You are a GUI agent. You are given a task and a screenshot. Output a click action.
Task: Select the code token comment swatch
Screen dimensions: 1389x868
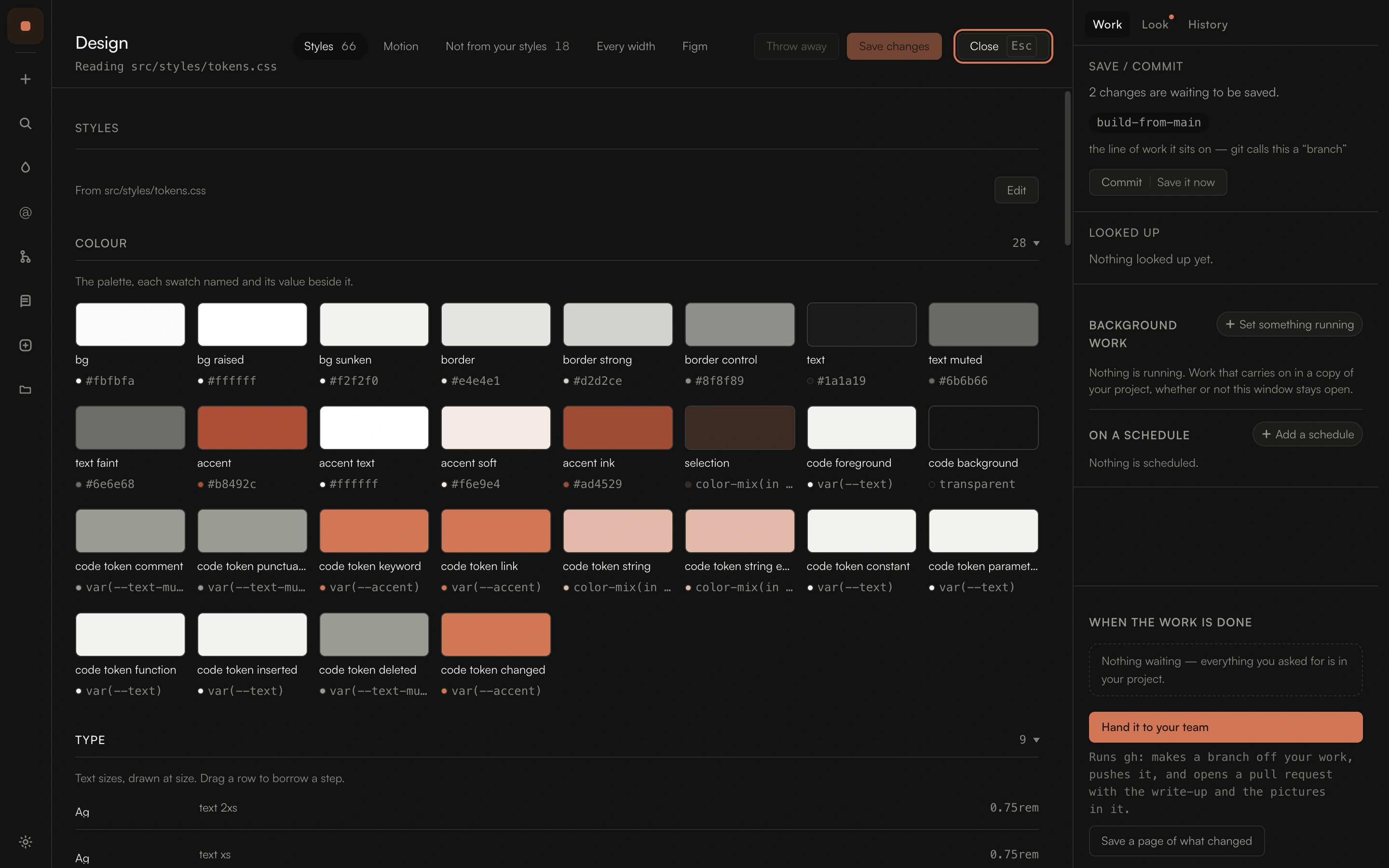pyautogui.click(x=130, y=531)
